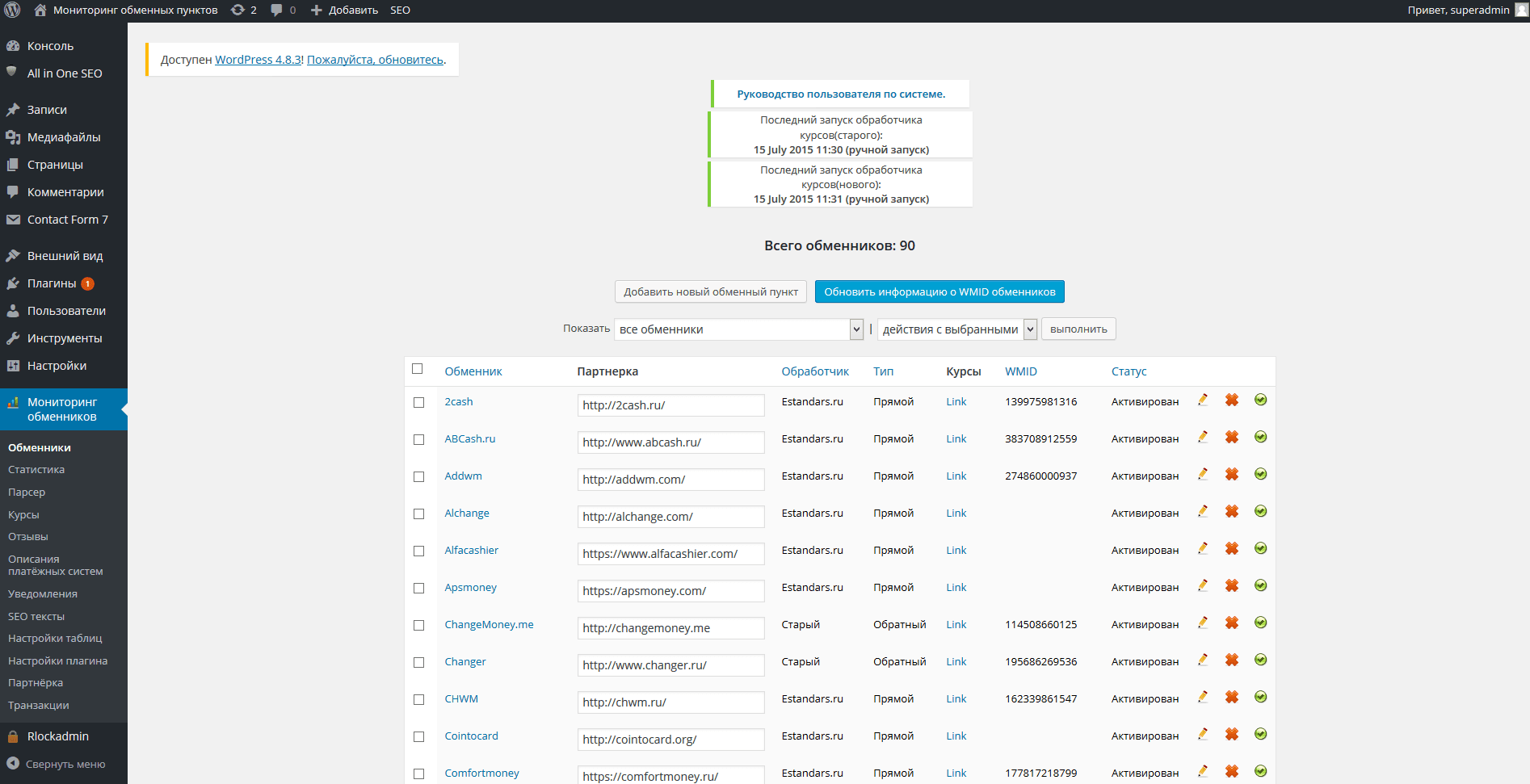
Task: Open the 'все обменники' filter dropdown
Action: [738, 329]
